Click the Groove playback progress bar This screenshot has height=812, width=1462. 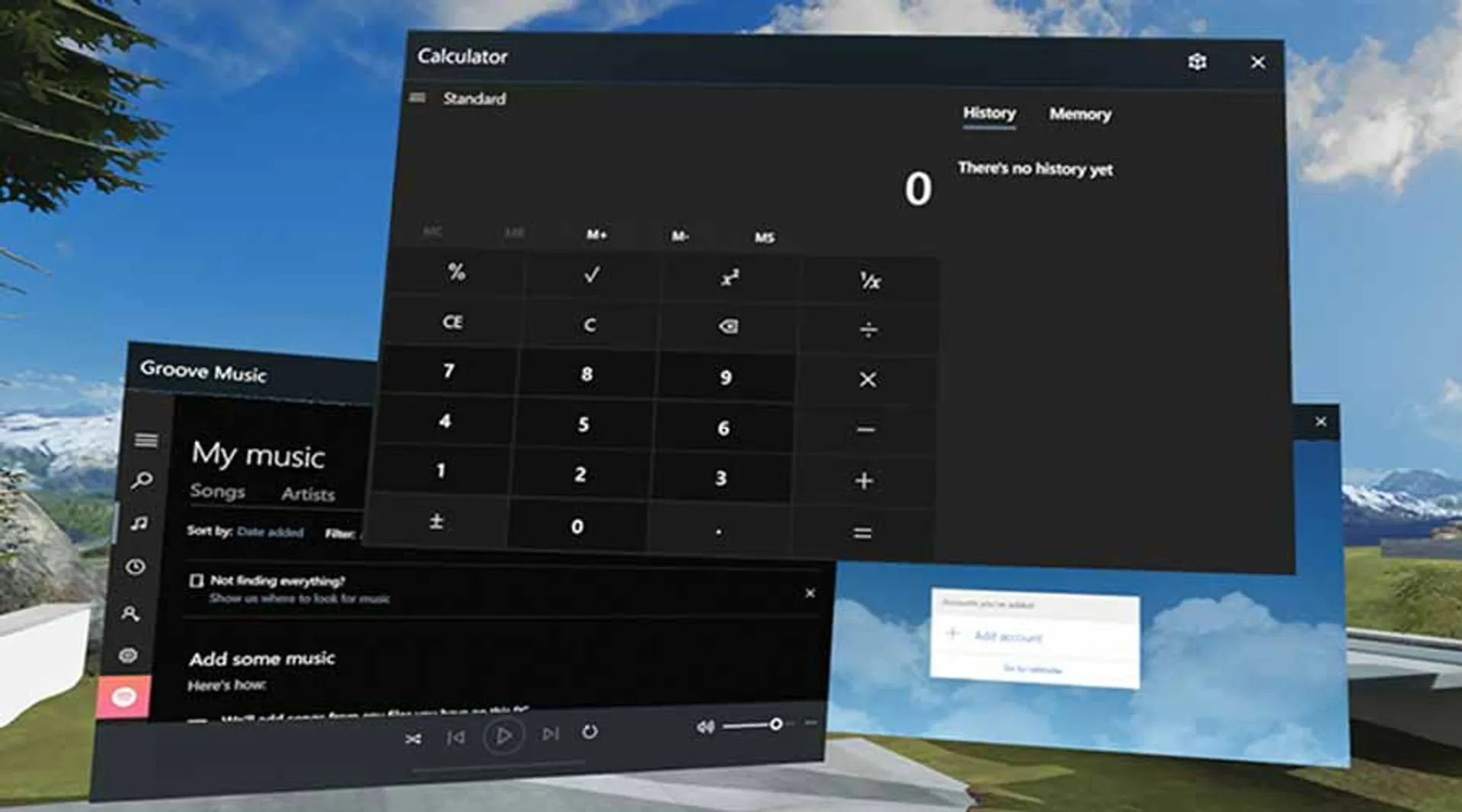click(499, 766)
